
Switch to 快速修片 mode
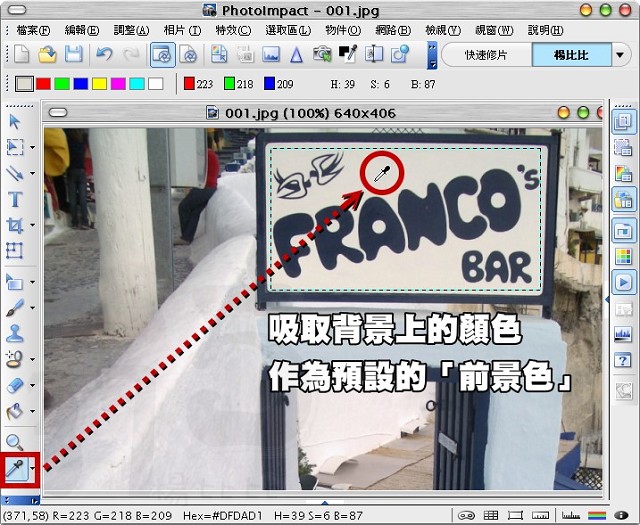[486, 55]
